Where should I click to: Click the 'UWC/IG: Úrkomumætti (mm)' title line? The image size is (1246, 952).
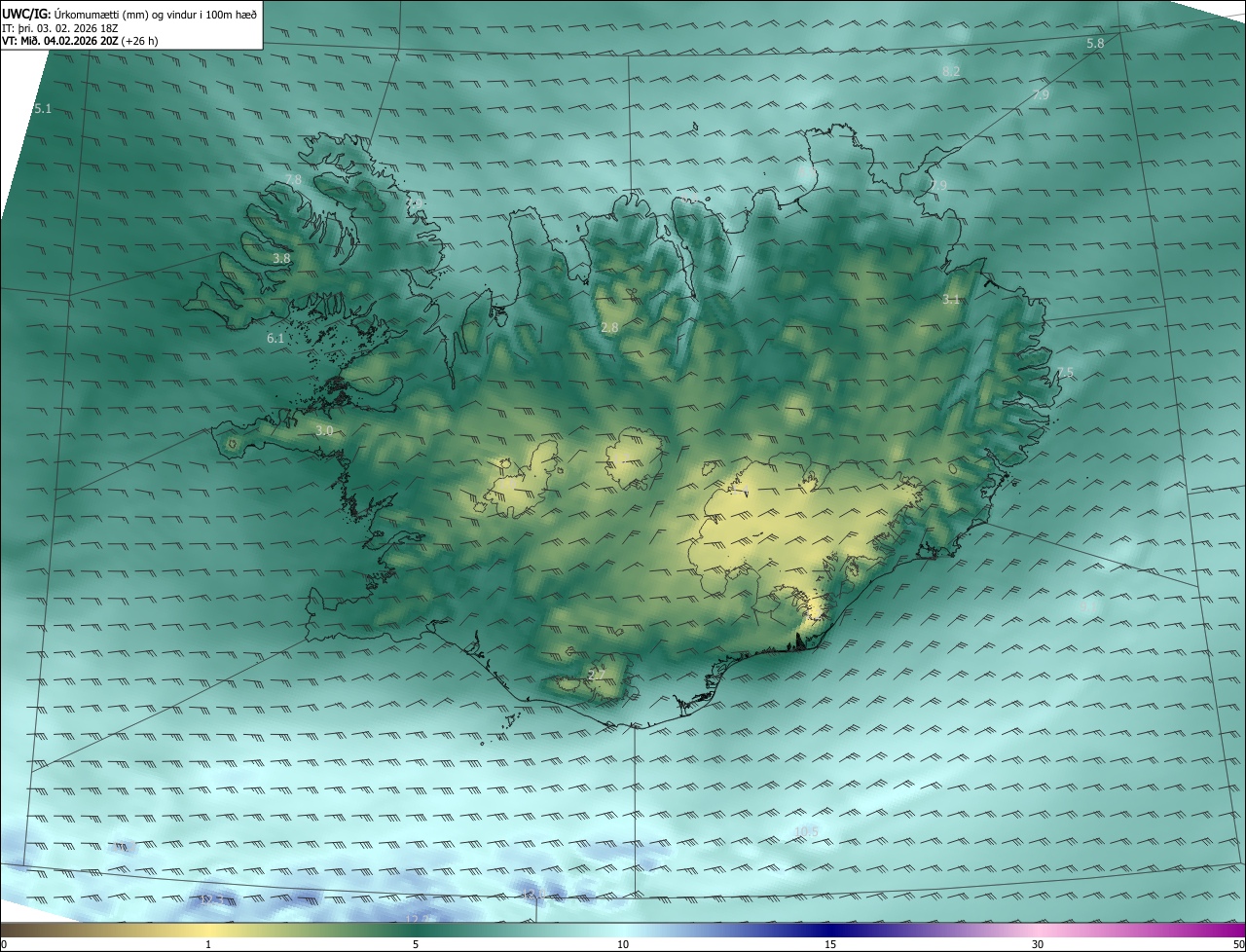(x=129, y=14)
